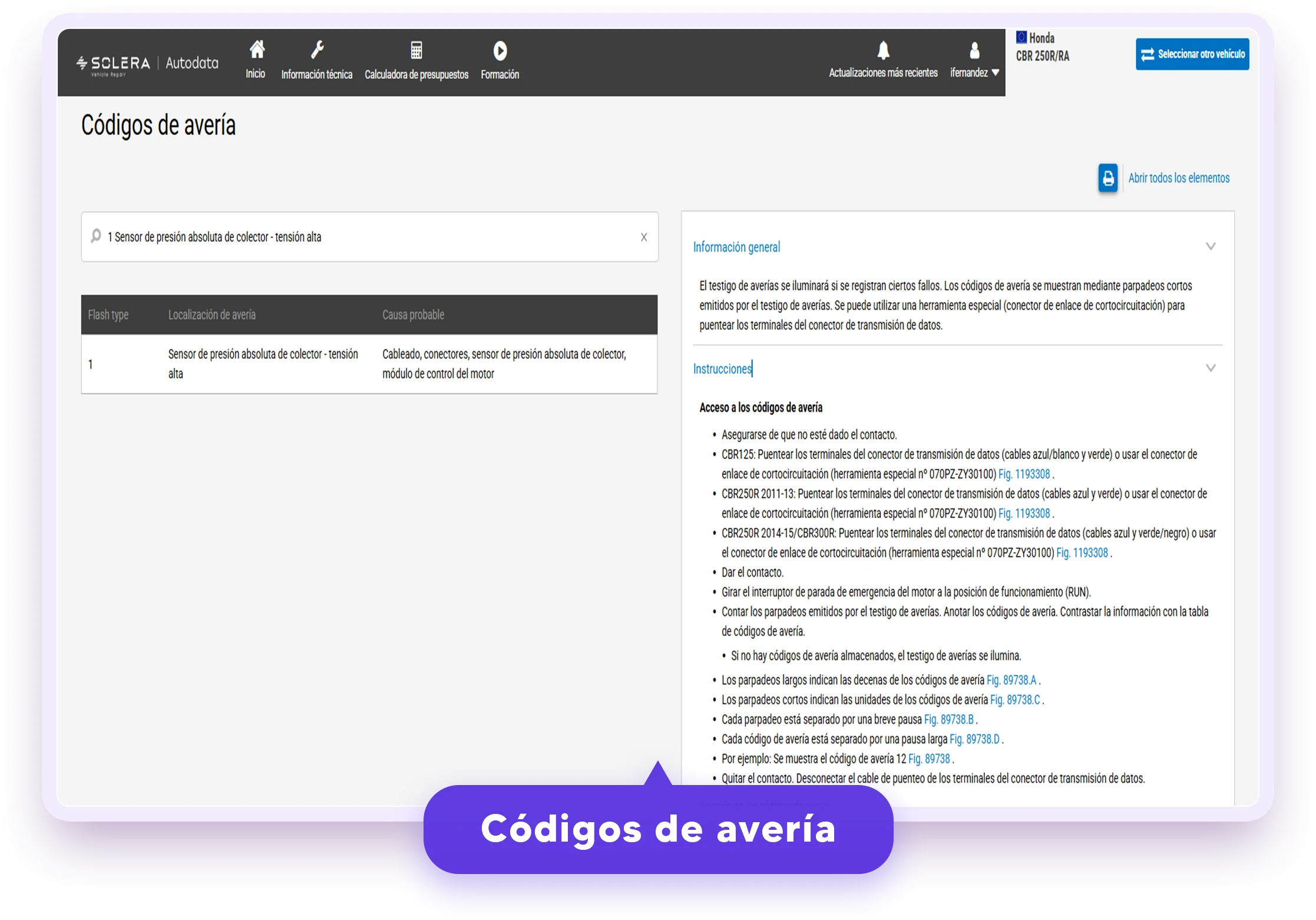
Task: Click the search magnifier icon
Action: pyautogui.click(x=96, y=236)
